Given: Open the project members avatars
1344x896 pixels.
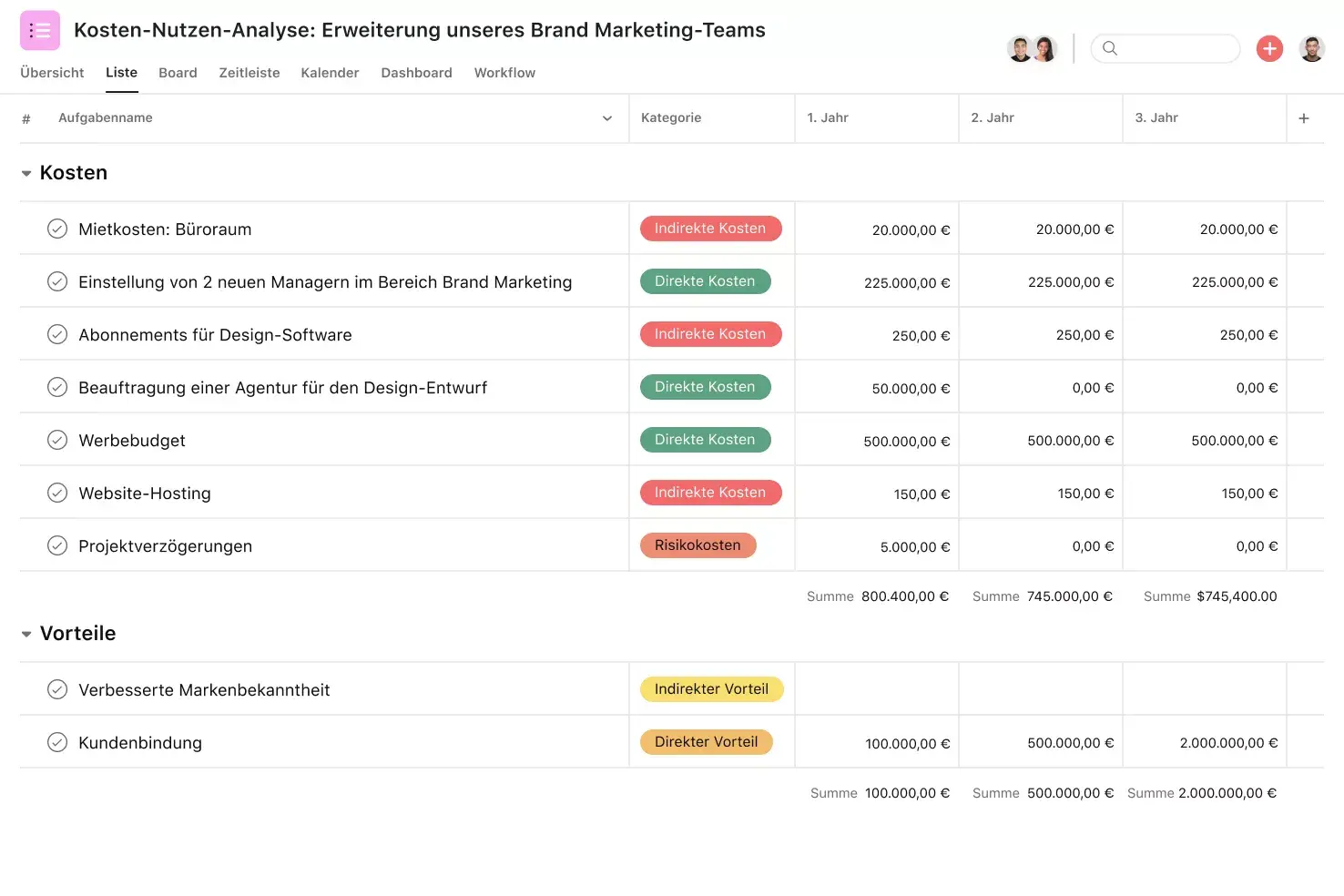Looking at the screenshot, I should 1032,48.
